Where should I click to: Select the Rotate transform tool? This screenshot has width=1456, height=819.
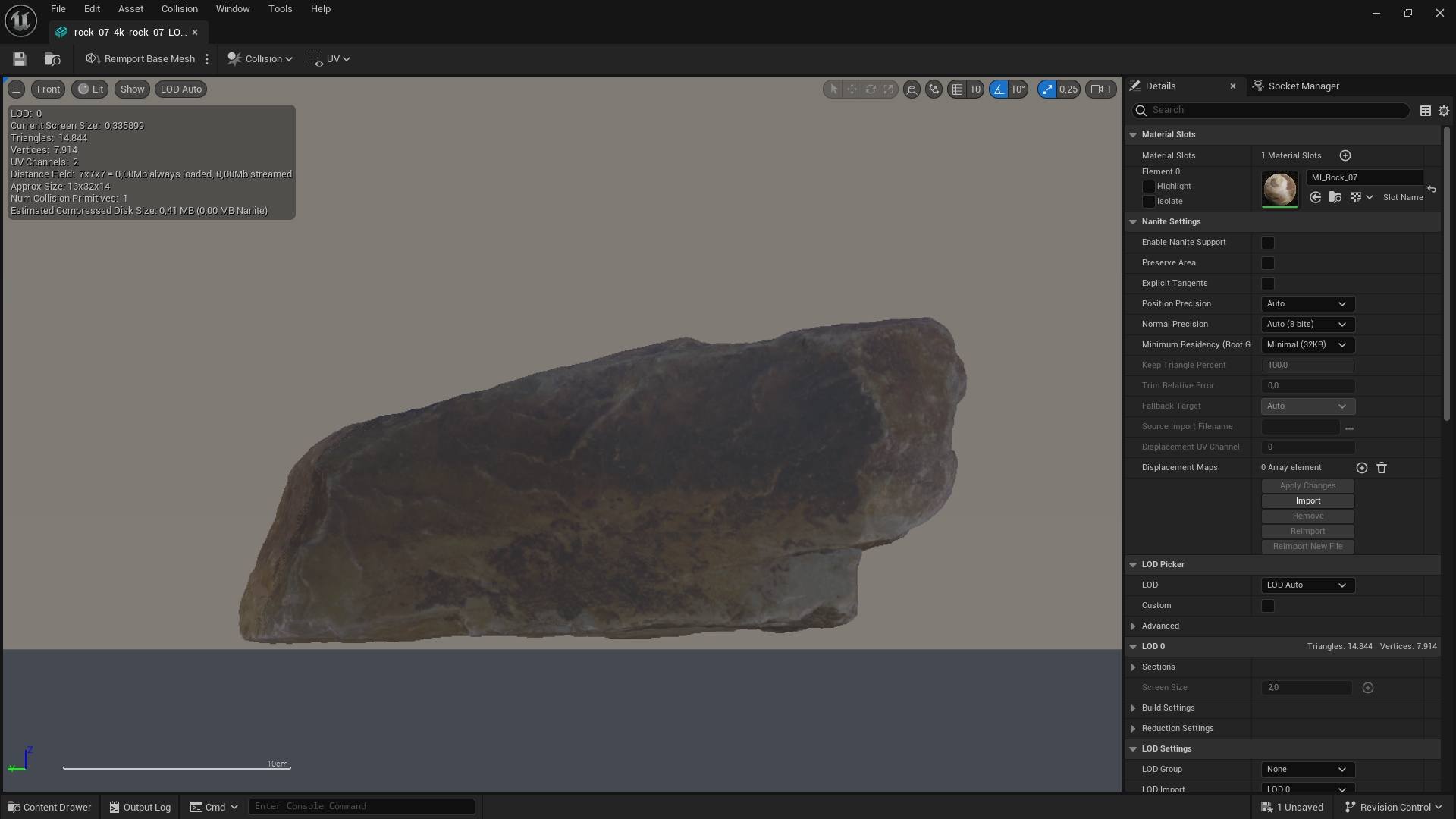pos(871,89)
